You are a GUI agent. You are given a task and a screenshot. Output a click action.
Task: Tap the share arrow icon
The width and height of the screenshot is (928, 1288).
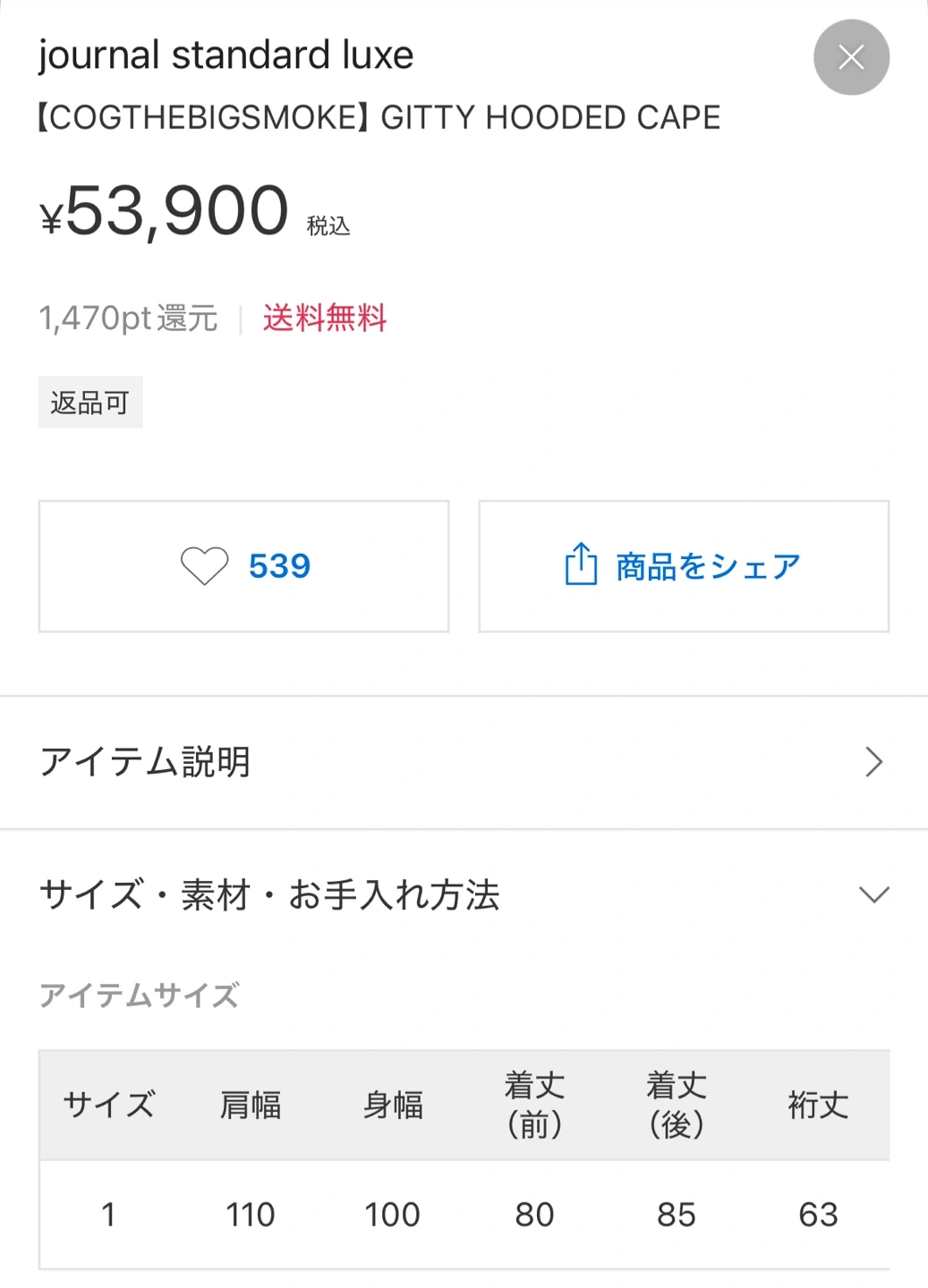coord(581,564)
